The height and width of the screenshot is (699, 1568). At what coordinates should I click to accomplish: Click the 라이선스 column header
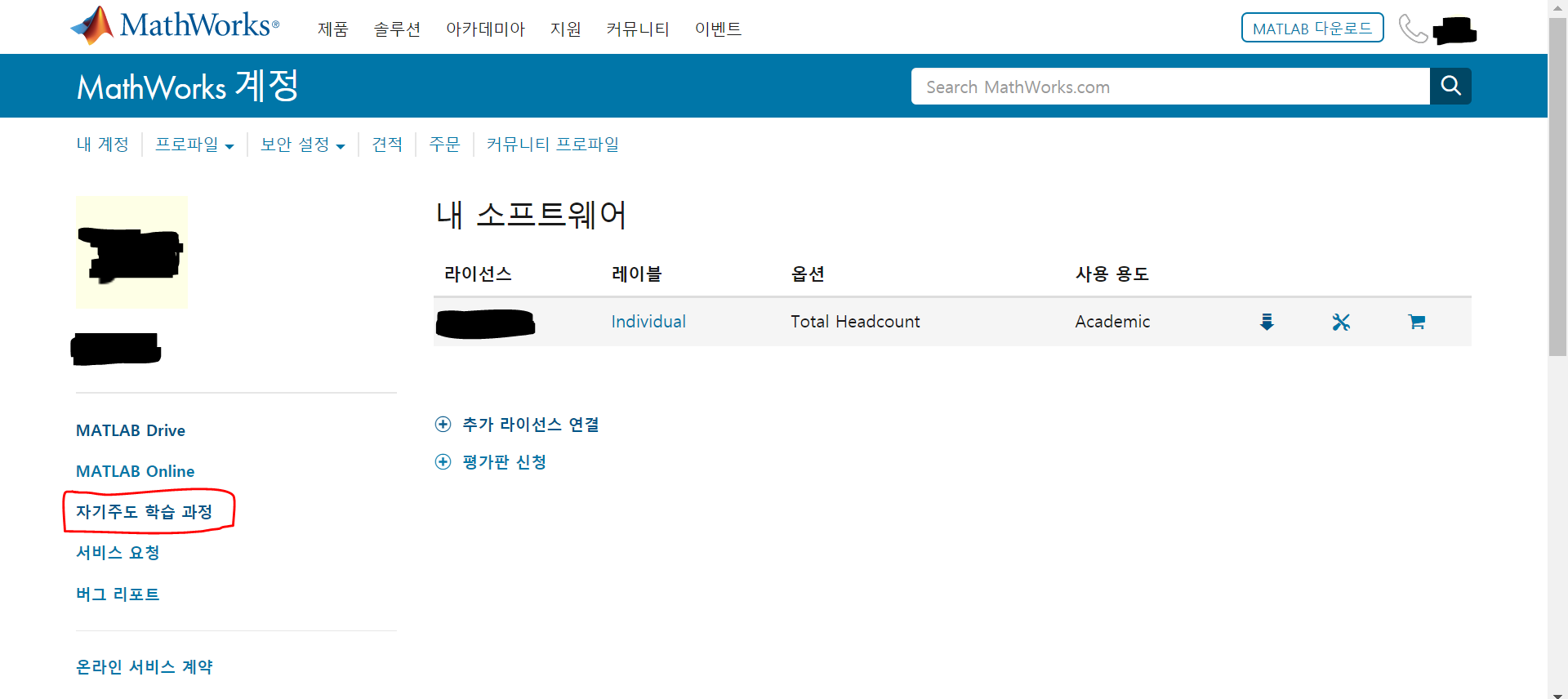click(478, 274)
